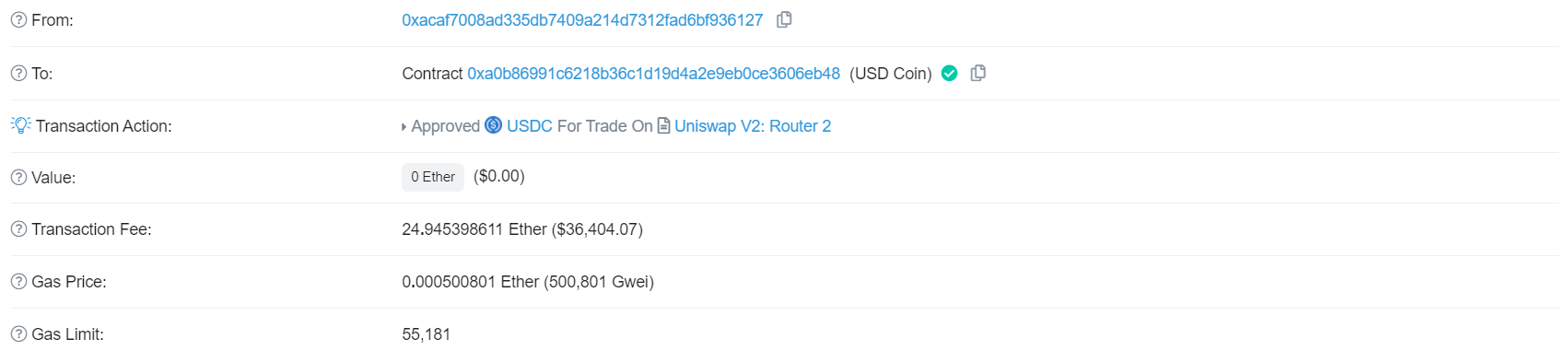Click the help icon beside To
This screenshot has height=351, width=1568.
click(x=18, y=74)
